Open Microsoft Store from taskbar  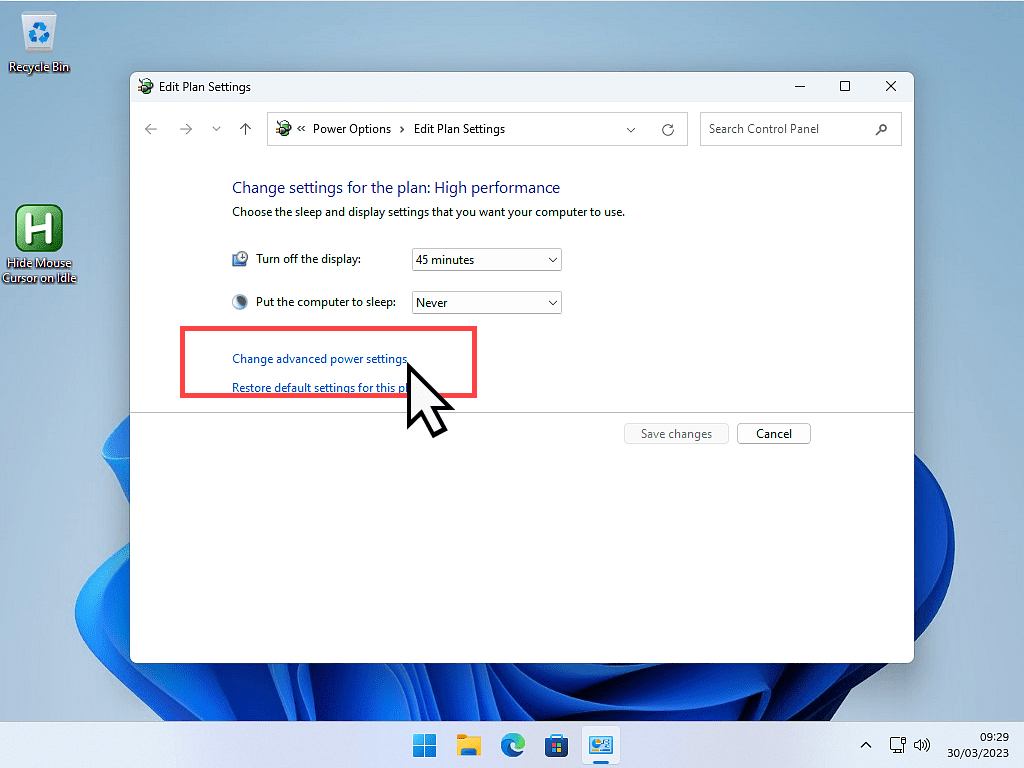(557, 745)
